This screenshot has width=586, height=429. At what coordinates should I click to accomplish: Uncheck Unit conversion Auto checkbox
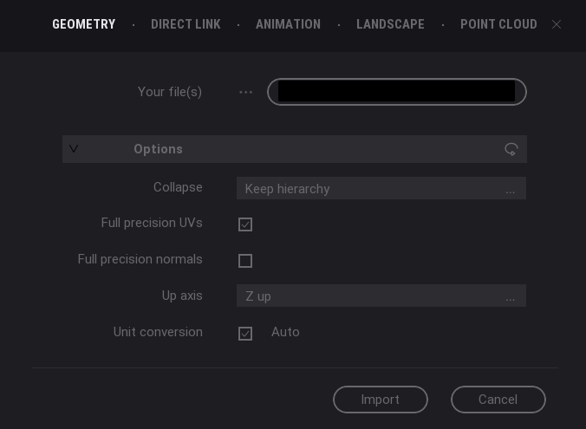pyautogui.click(x=245, y=333)
